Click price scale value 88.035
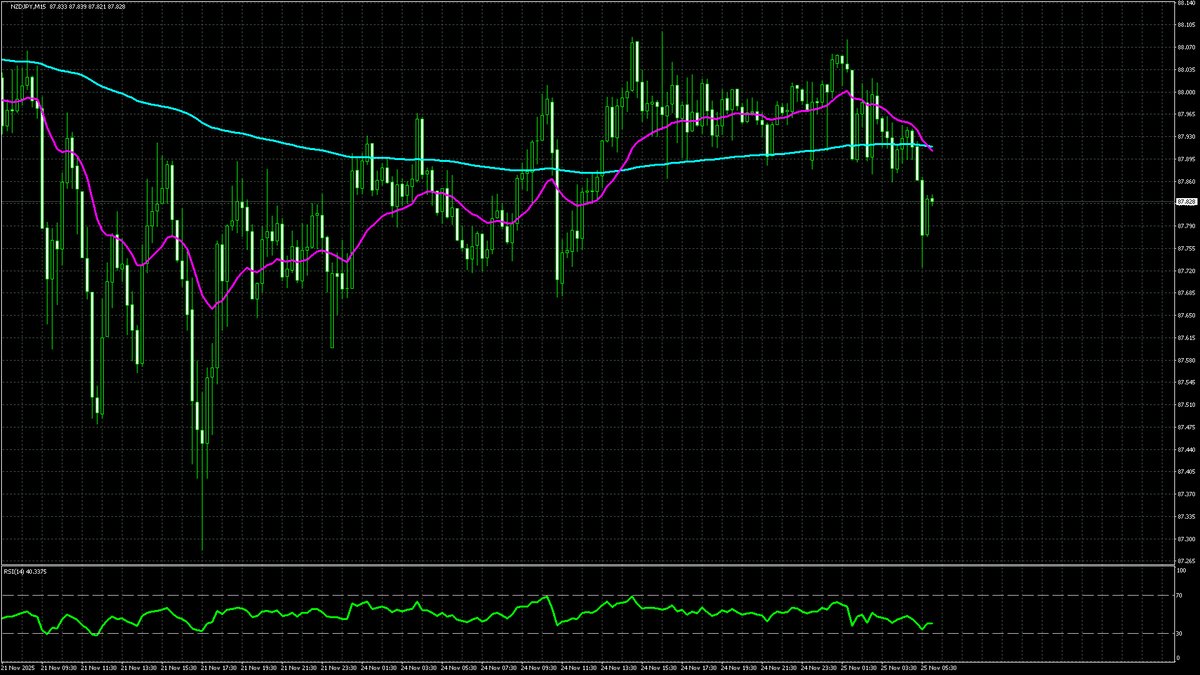Screen dimensions: 1200x675 click(1186, 70)
